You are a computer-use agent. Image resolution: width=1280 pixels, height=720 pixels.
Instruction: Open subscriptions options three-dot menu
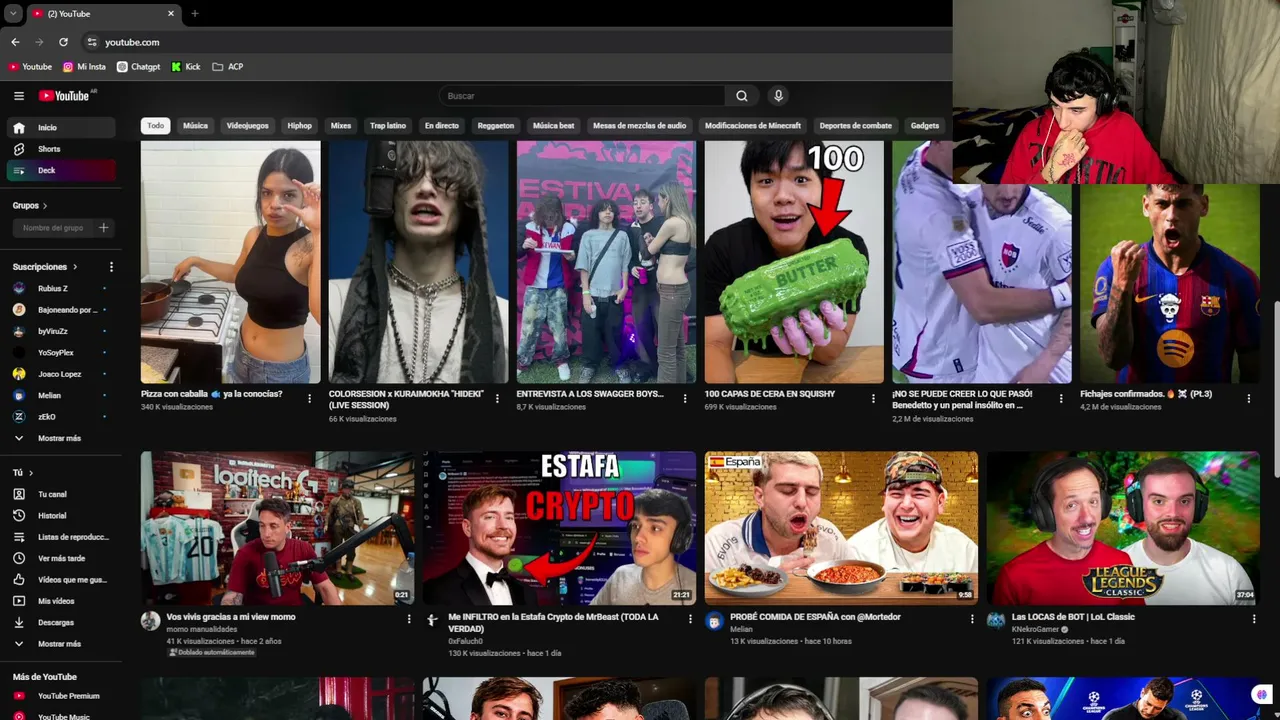[x=111, y=267]
